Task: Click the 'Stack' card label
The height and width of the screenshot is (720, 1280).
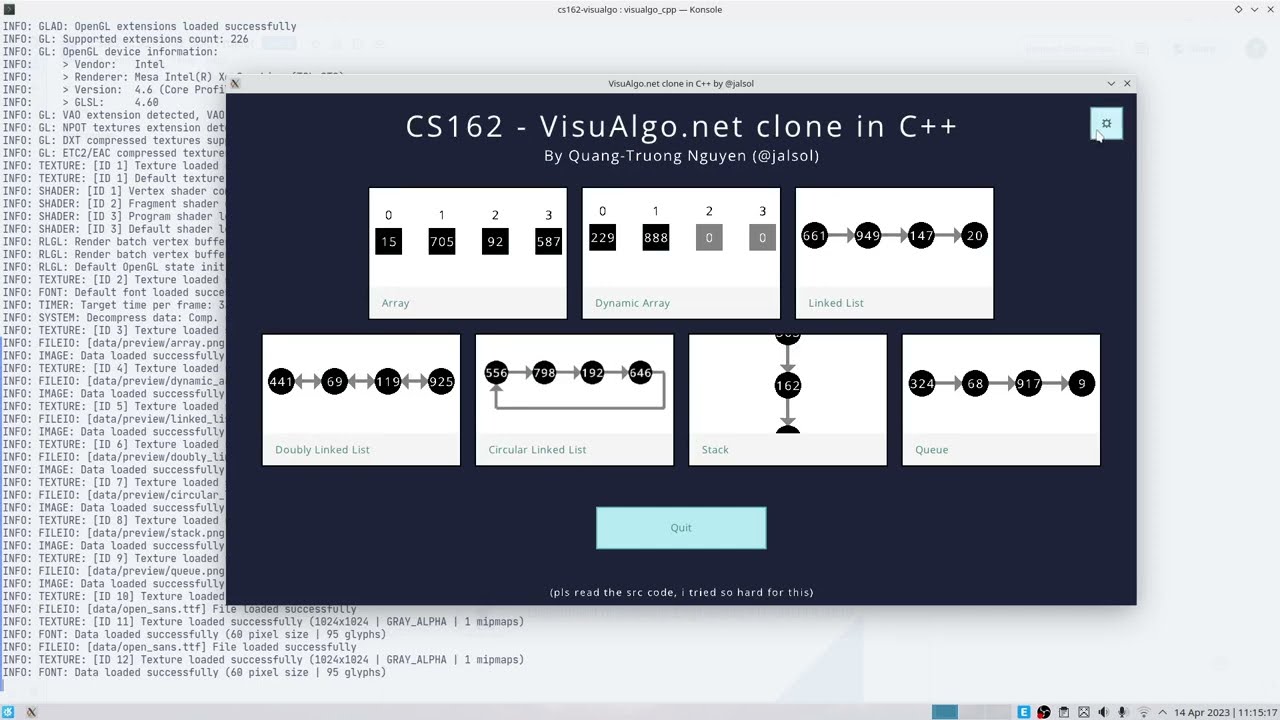Action: coord(715,450)
